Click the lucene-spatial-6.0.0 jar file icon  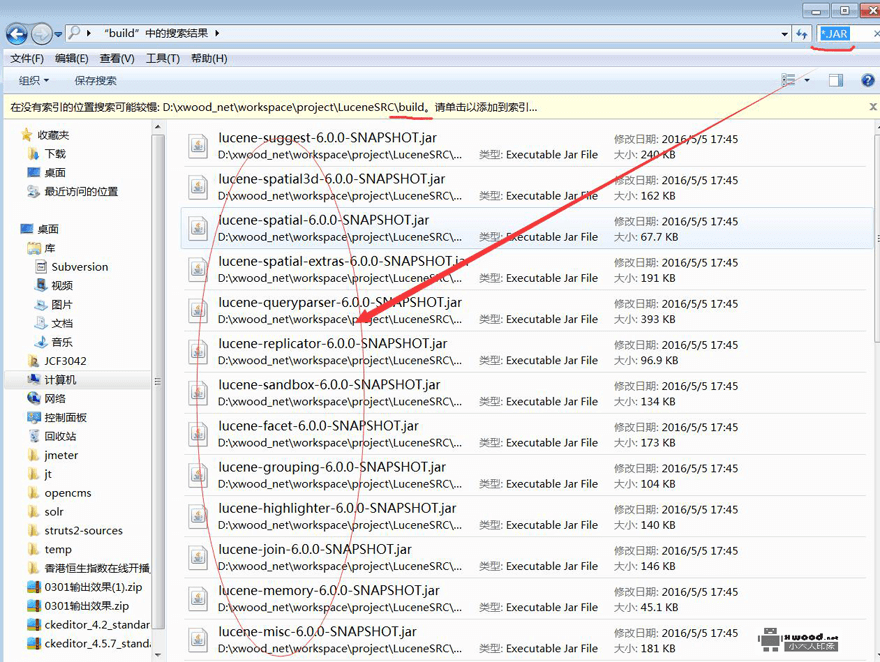198,228
